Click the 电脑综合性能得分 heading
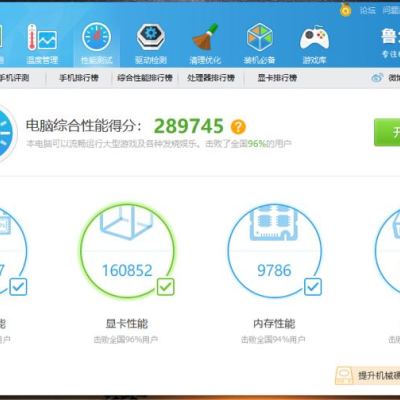Viewport: 400px width, 400px height. (x=84, y=126)
